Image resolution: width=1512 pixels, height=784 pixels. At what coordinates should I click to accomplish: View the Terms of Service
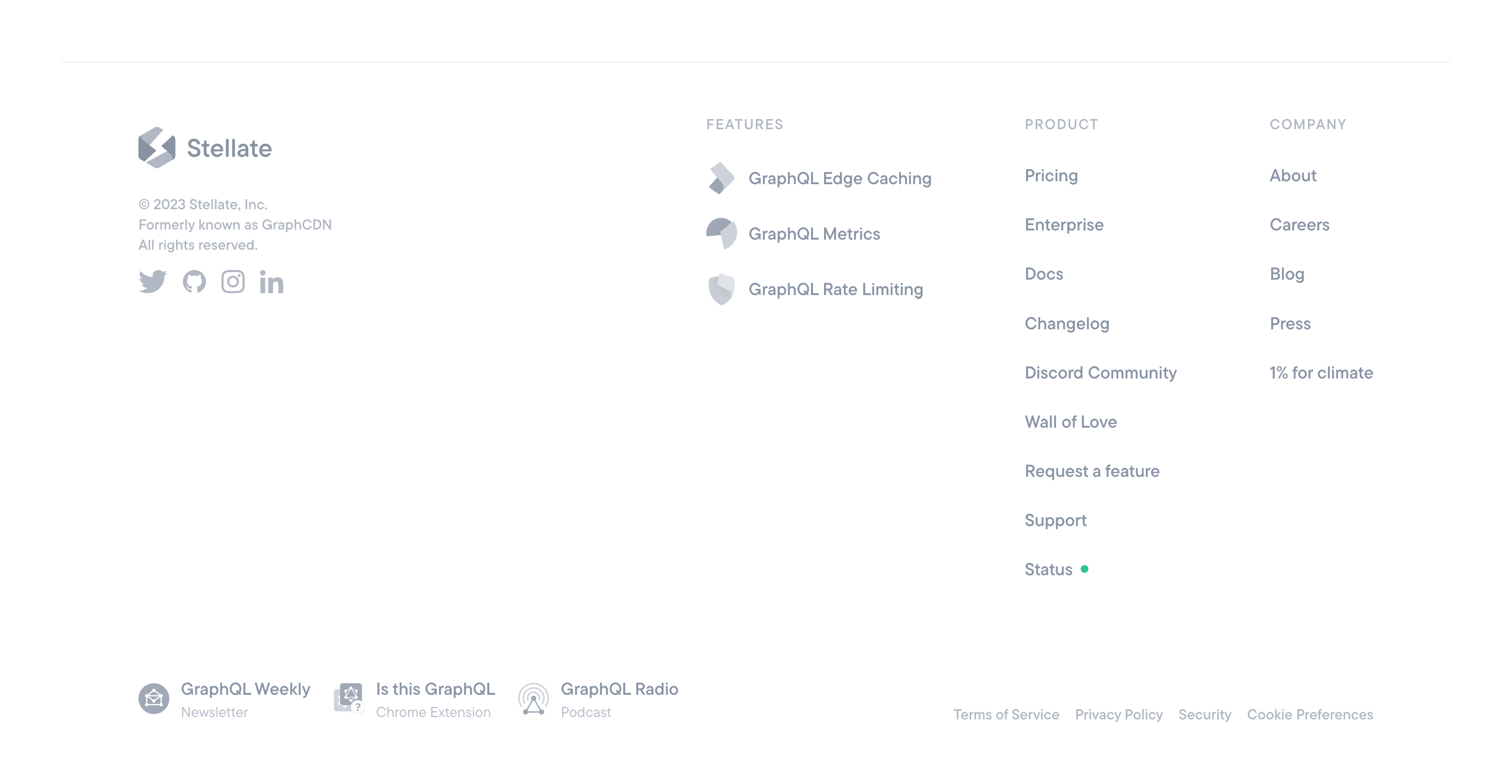click(x=1006, y=714)
